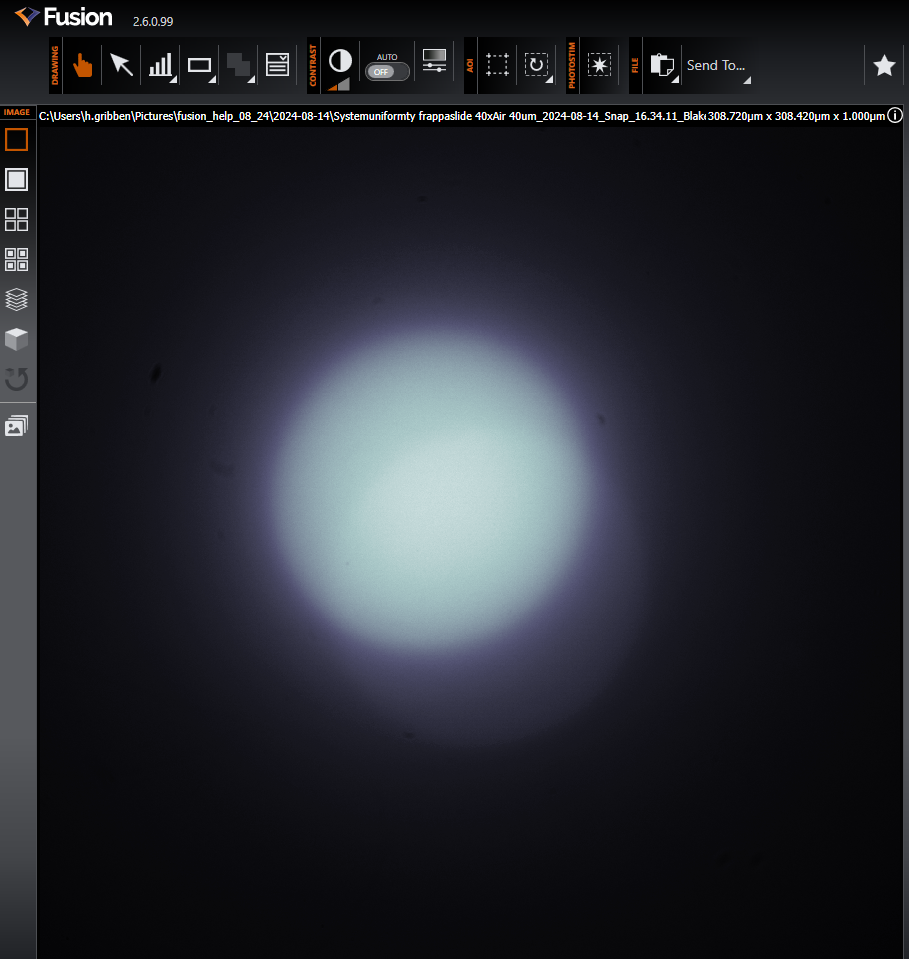Image resolution: width=909 pixels, height=959 pixels.
Task: Click the star favorites button
Action: pyautogui.click(x=884, y=65)
